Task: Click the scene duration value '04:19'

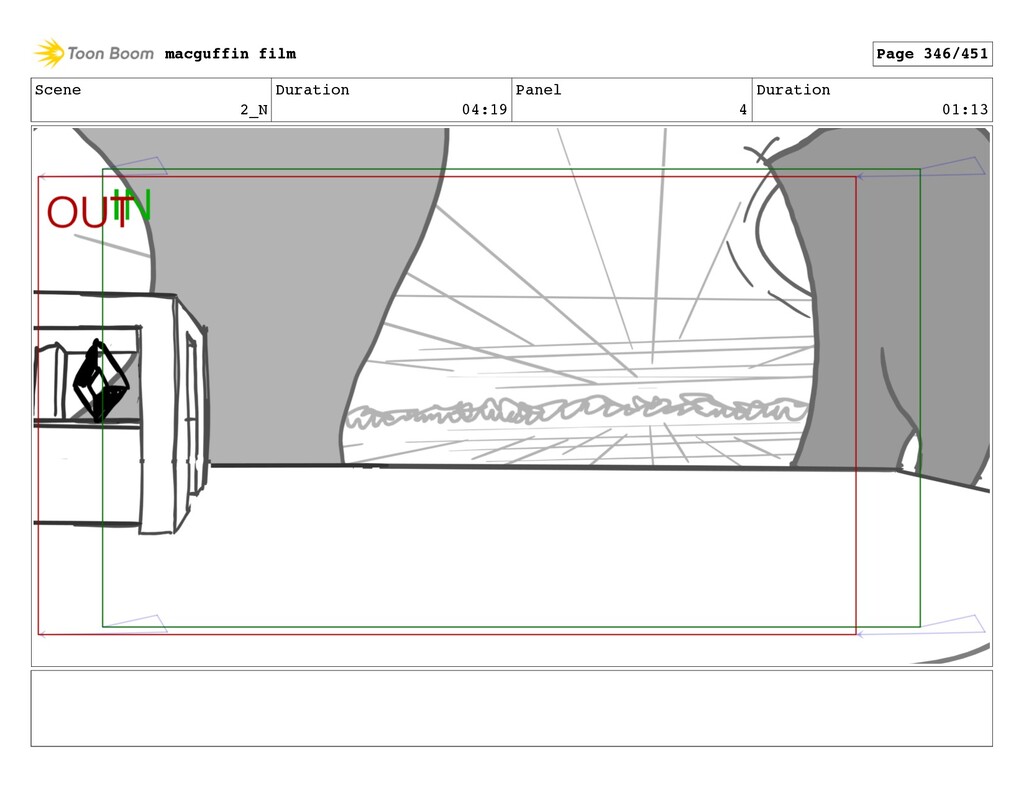Action: point(484,110)
